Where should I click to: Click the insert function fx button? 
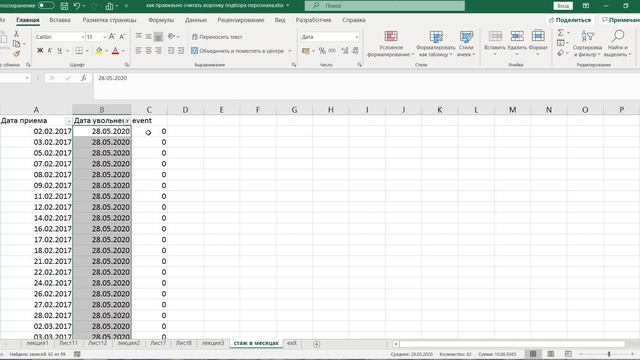click(x=83, y=78)
